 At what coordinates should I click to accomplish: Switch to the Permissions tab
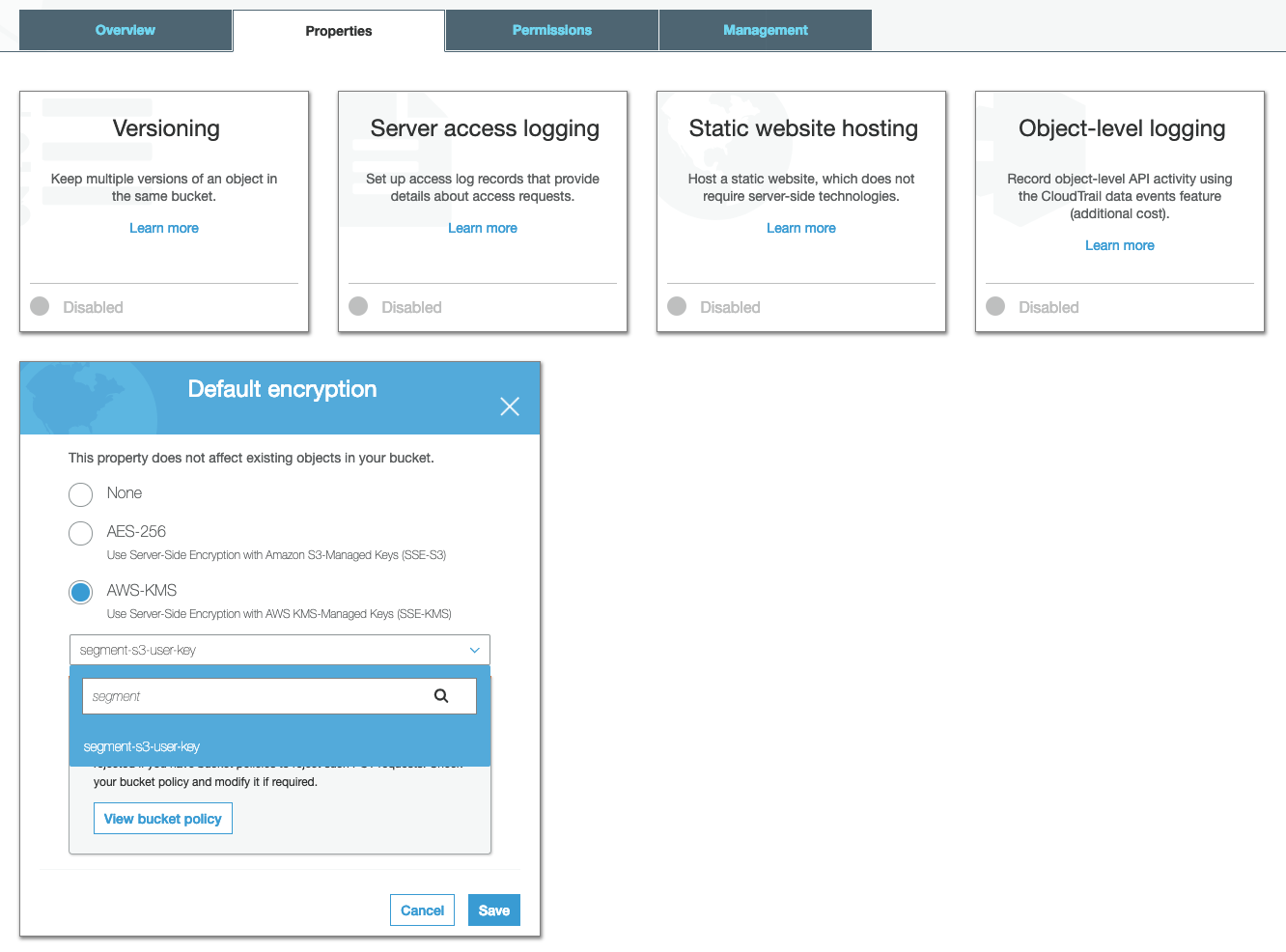[551, 30]
